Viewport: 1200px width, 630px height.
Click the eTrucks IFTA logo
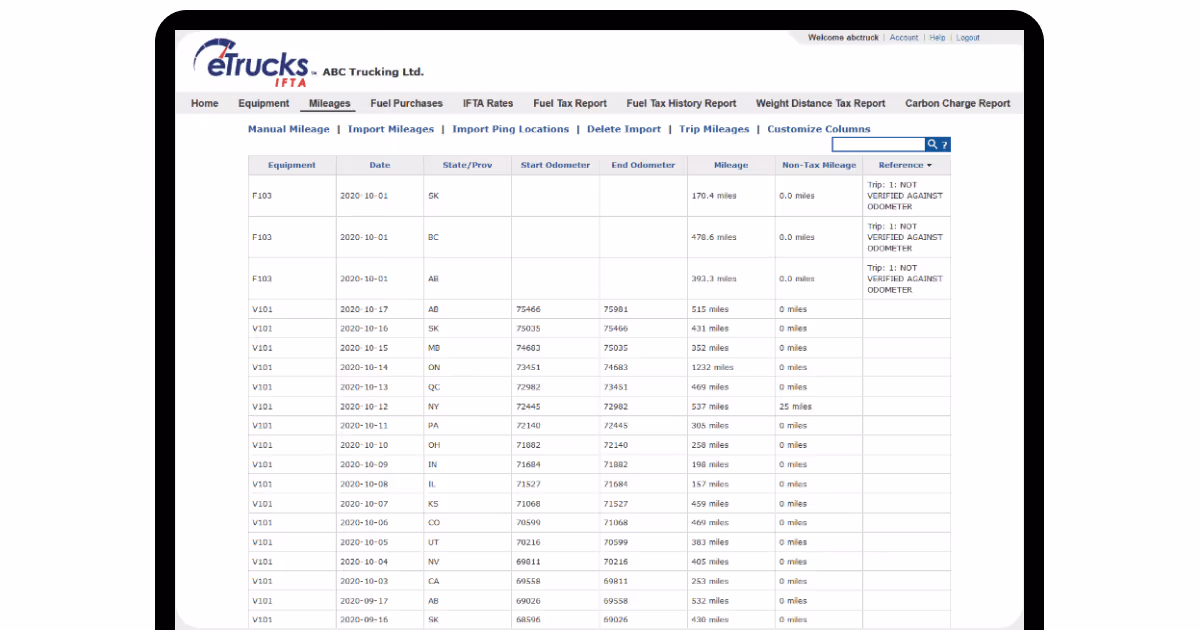252,62
